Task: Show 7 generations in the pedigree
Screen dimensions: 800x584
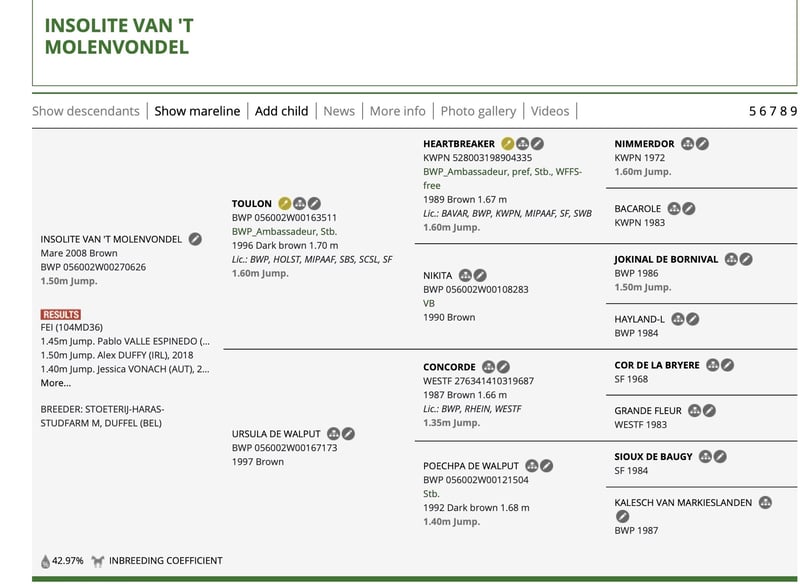Action: (771, 111)
